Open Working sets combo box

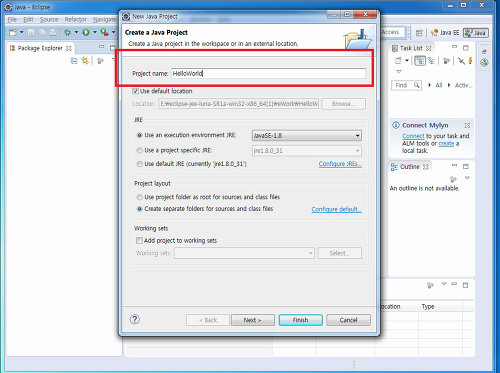(x=244, y=253)
